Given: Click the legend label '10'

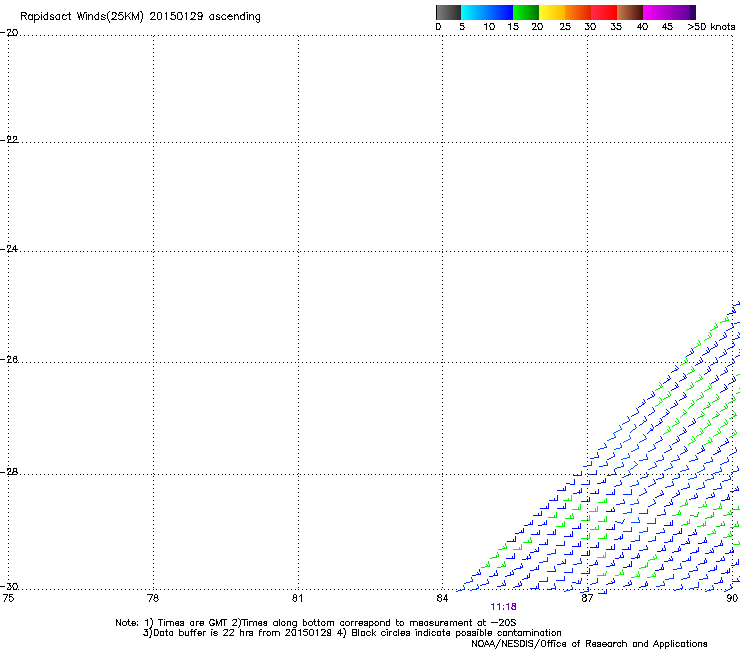Looking at the screenshot, I should click(x=489, y=27).
